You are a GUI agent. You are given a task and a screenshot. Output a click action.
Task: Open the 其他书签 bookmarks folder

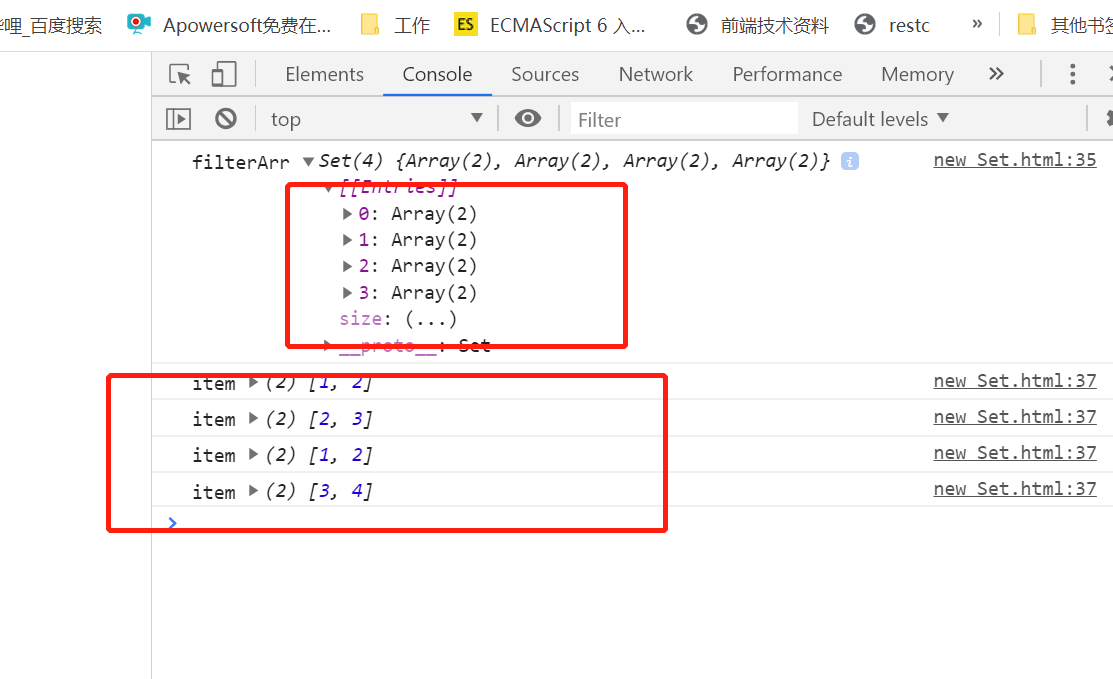[1064, 26]
